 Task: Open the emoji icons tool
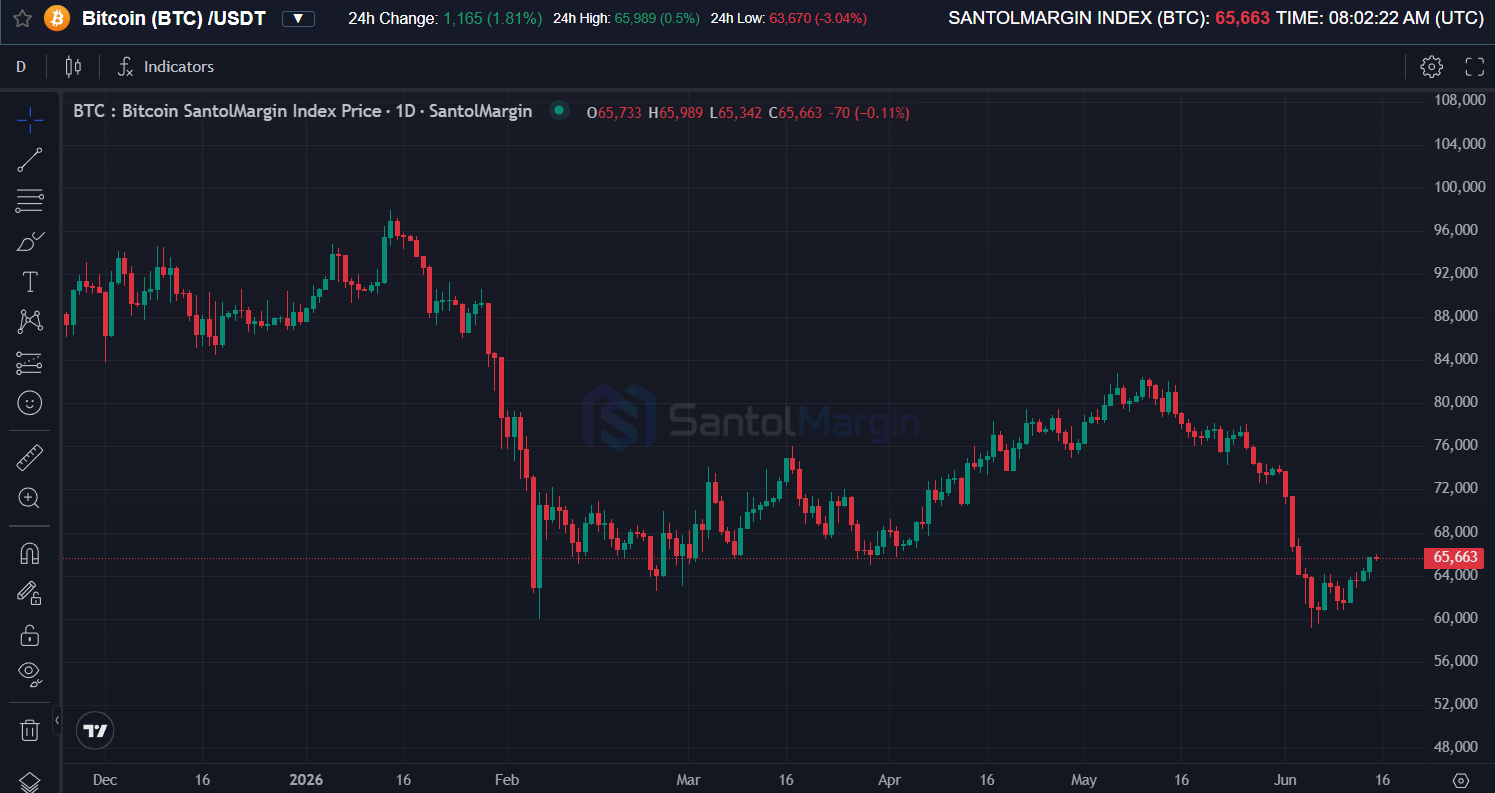(x=30, y=403)
